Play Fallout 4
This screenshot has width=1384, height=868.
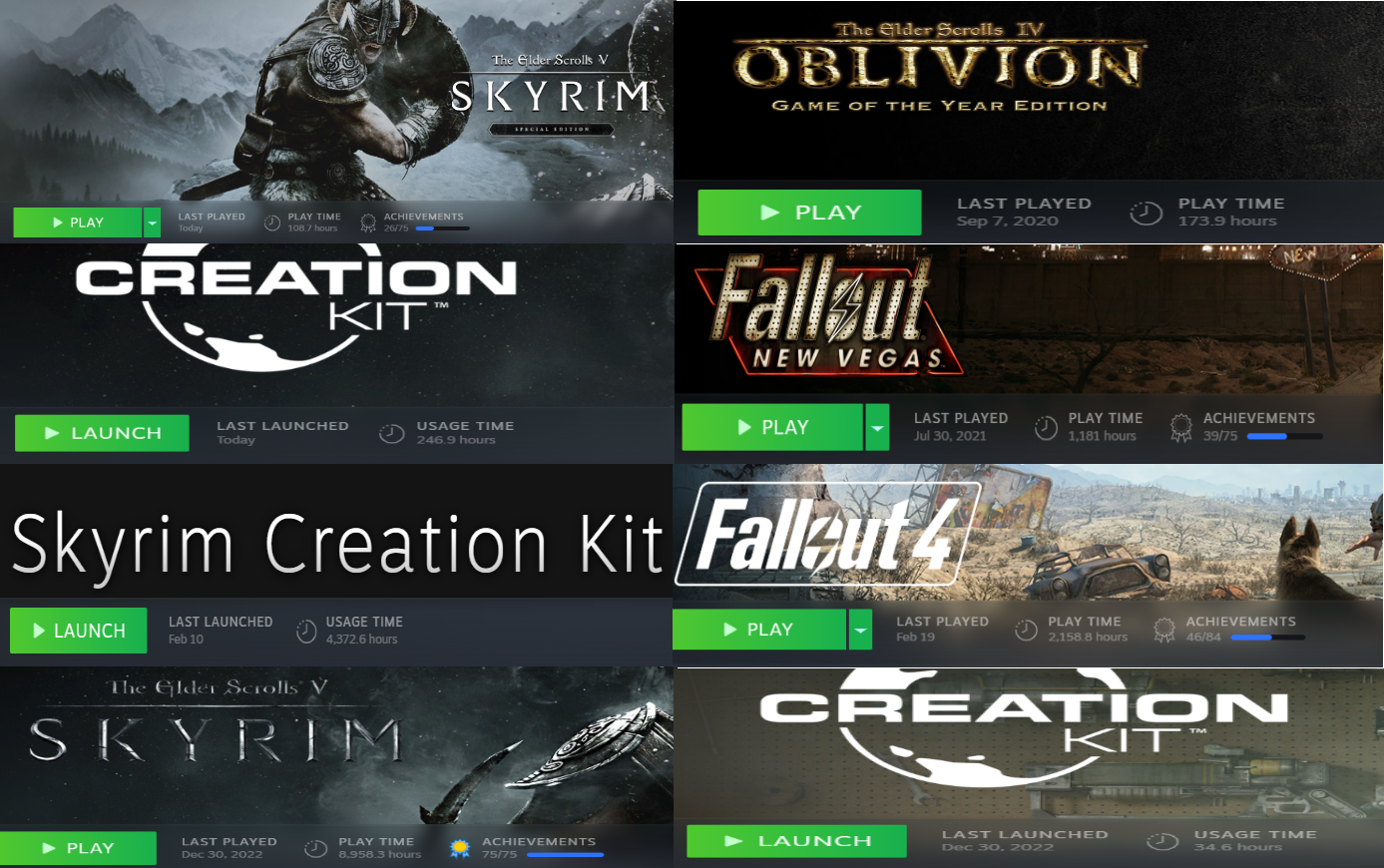[758, 630]
